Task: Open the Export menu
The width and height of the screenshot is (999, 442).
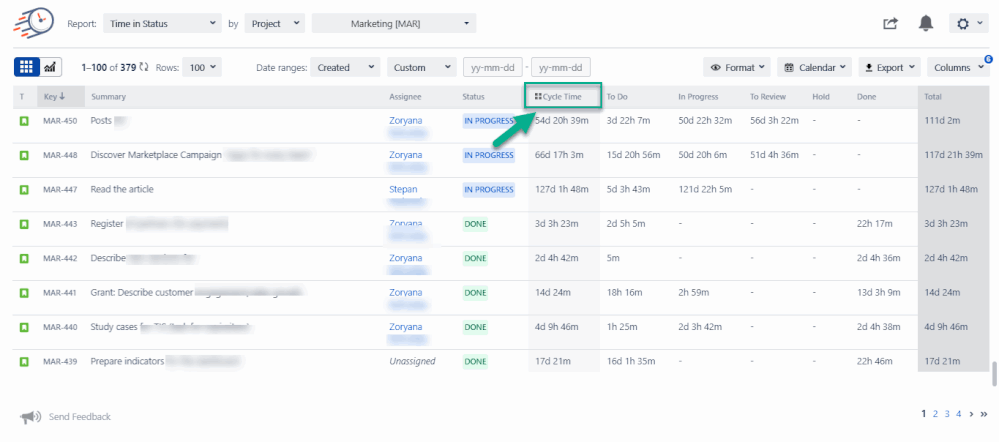Action: [889, 67]
